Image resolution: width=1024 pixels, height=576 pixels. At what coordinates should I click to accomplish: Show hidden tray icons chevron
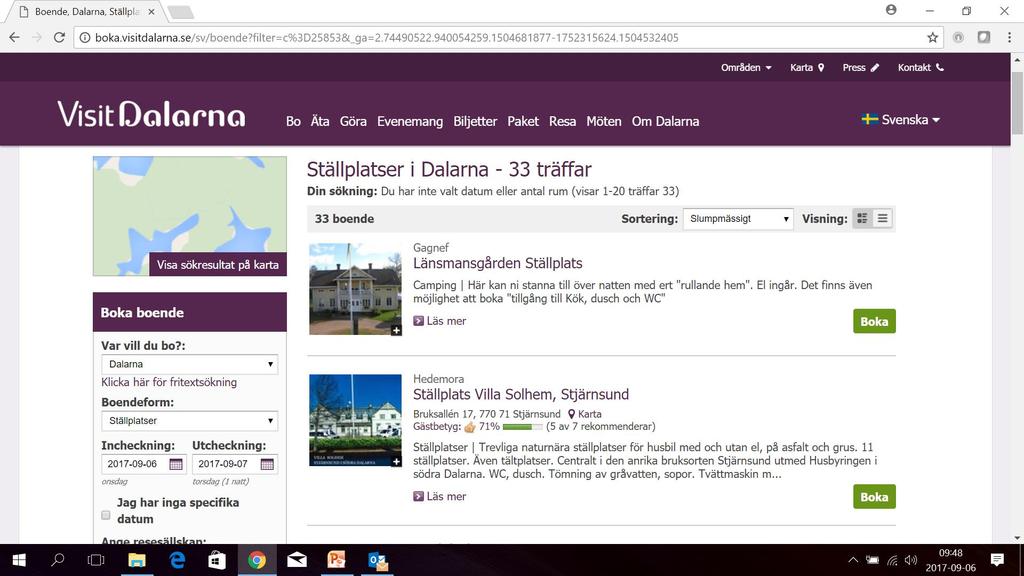point(853,560)
